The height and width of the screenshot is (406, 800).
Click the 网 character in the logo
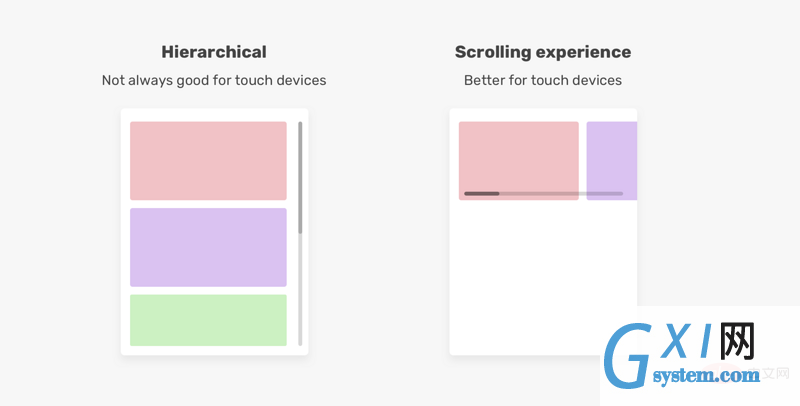pyautogui.click(x=737, y=341)
